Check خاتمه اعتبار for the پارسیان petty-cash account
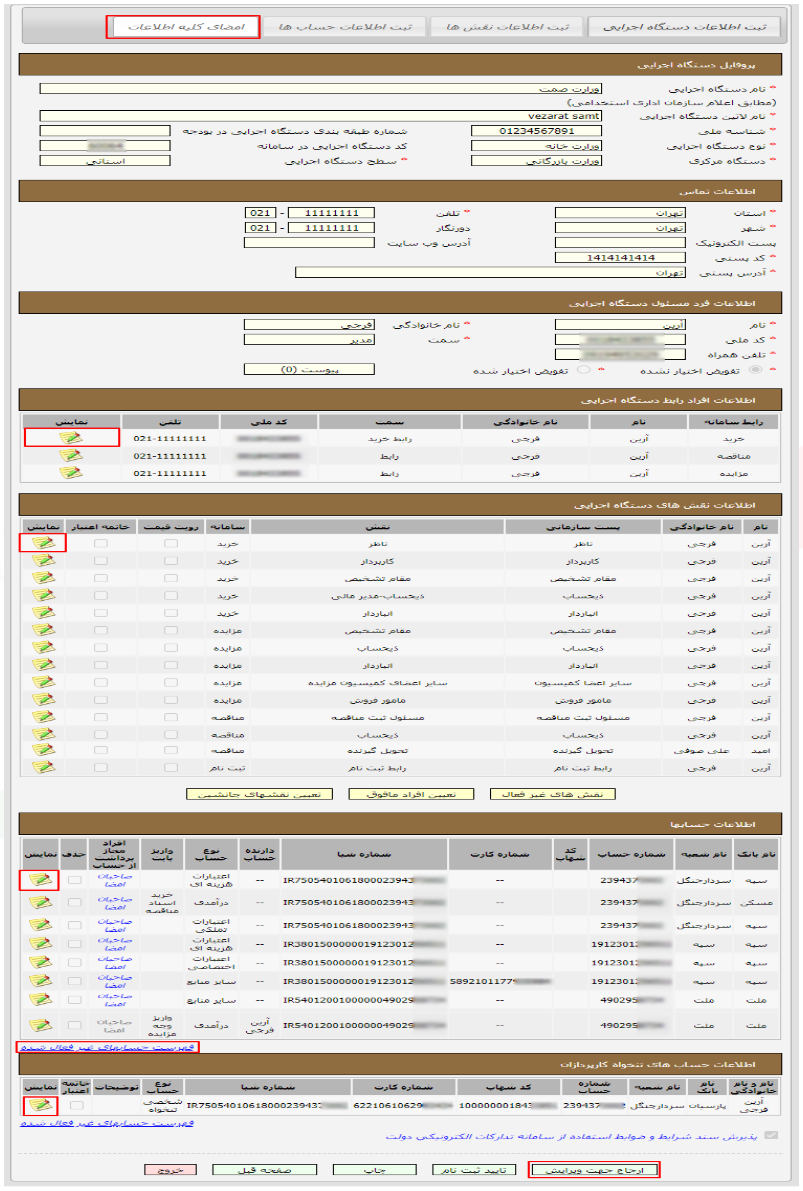 coord(75,1105)
